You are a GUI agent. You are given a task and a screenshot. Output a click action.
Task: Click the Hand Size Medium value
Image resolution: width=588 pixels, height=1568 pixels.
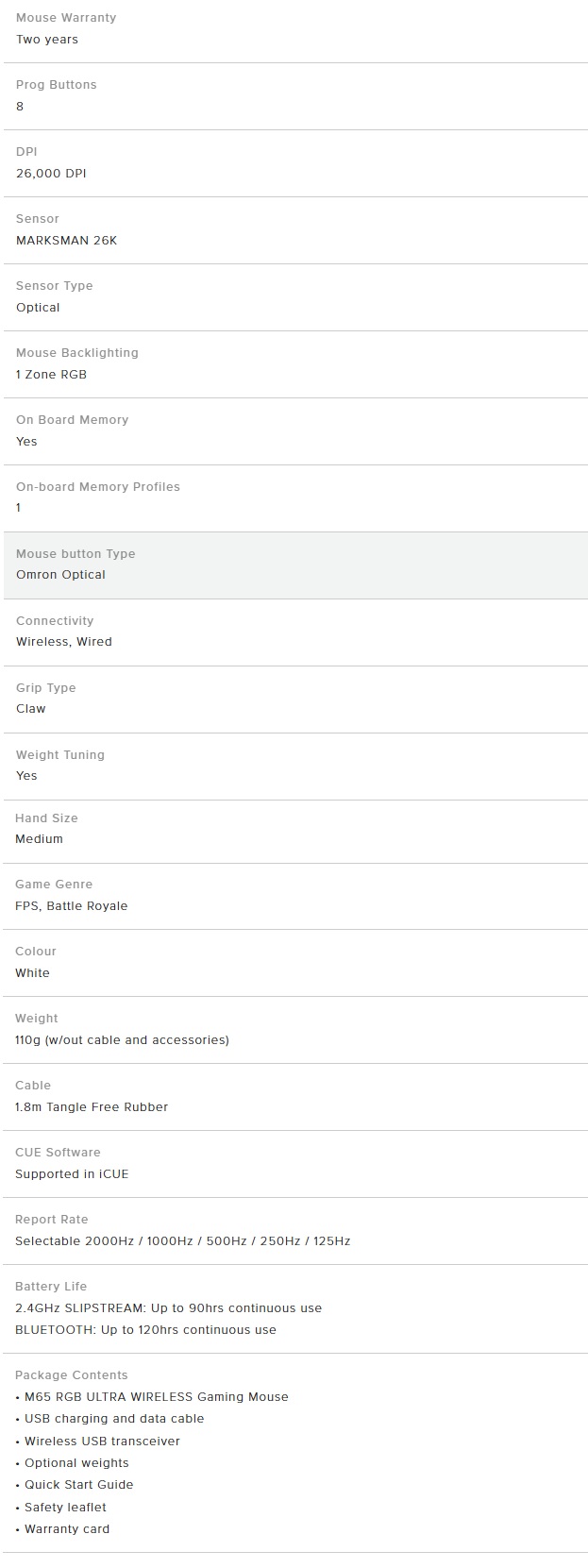pyautogui.click(x=39, y=839)
